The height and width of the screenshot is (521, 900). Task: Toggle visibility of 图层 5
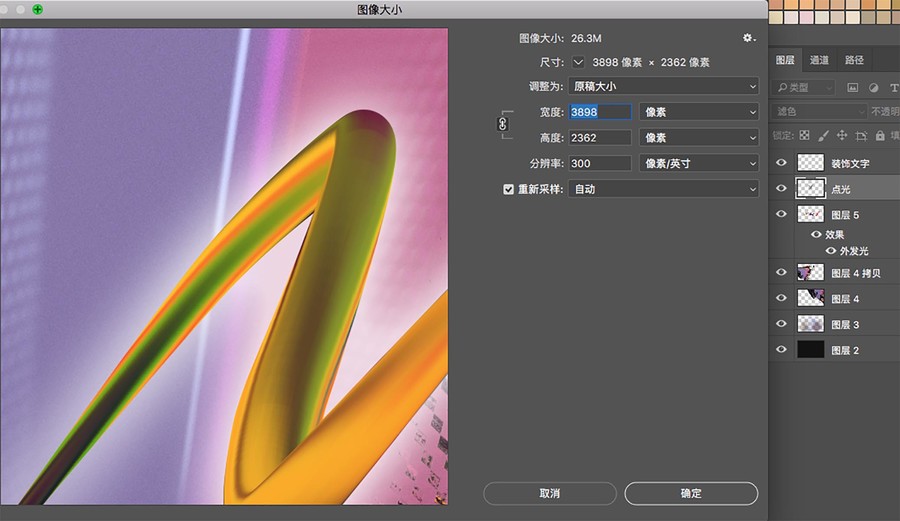781,214
